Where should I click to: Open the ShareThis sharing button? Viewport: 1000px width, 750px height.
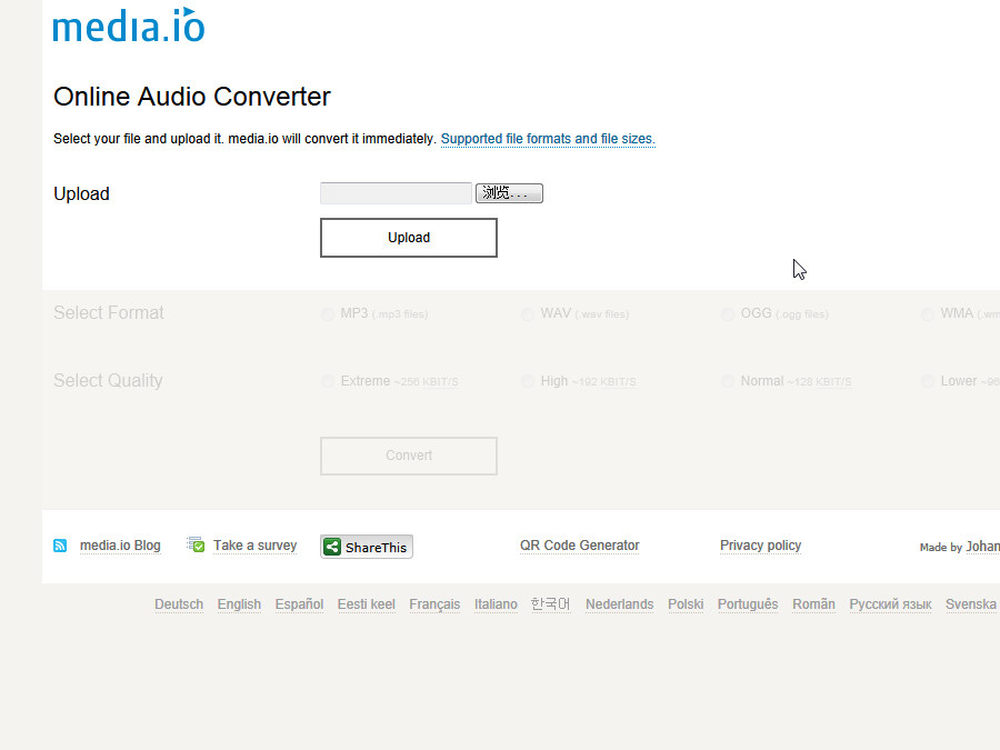coord(367,547)
